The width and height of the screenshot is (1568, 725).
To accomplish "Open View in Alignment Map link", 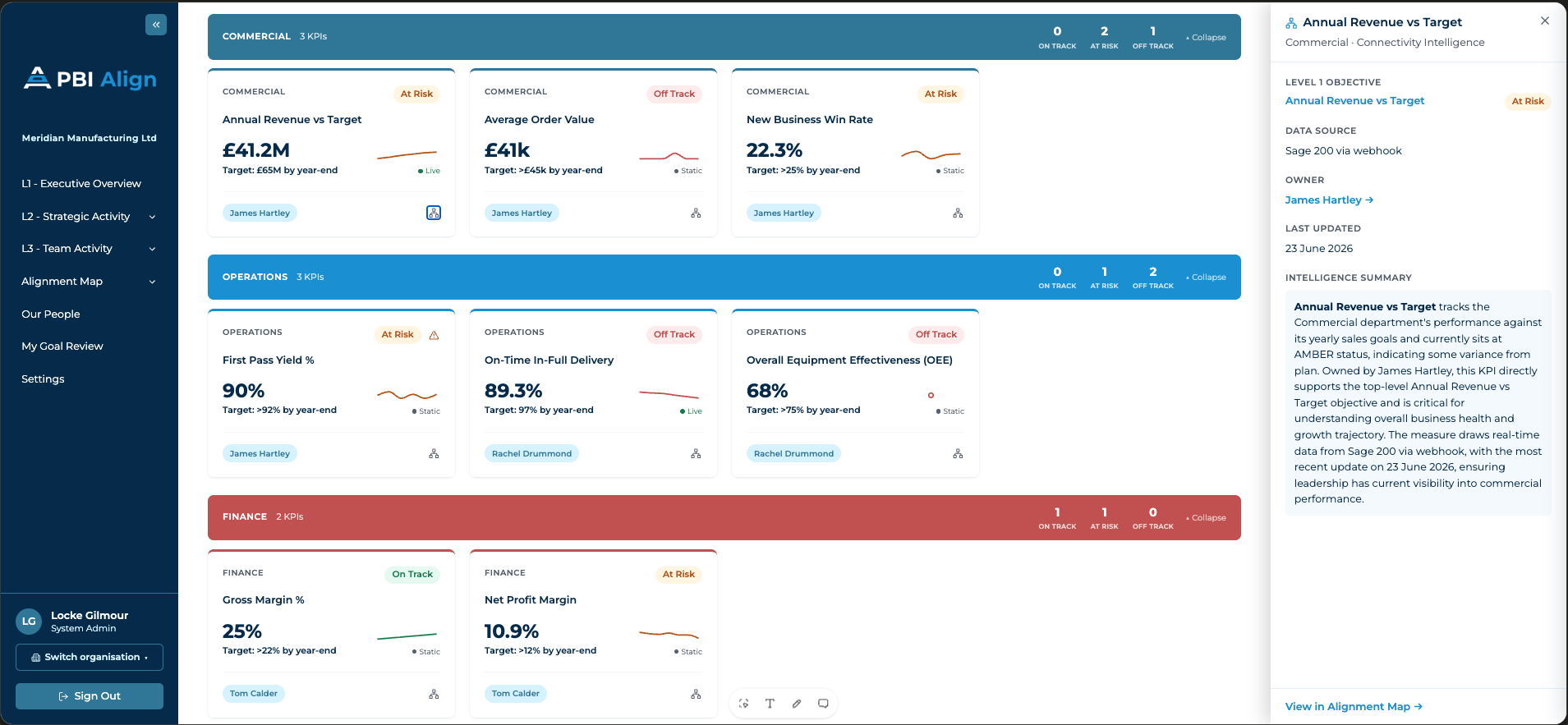I will [x=1354, y=707].
